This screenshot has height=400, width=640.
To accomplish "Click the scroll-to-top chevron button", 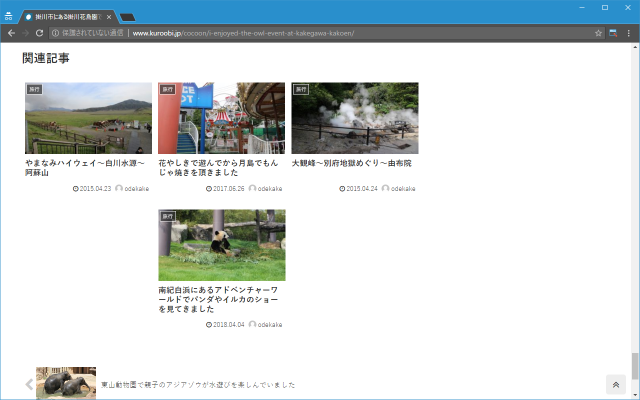I will click(x=615, y=385).
